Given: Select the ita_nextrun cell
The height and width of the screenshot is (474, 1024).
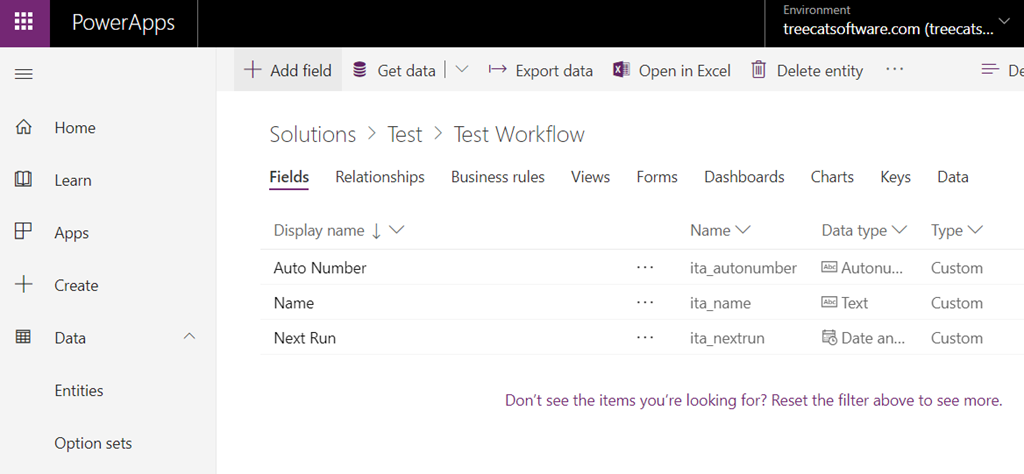Looking at the screenshot, I should [x=728, y=338].
